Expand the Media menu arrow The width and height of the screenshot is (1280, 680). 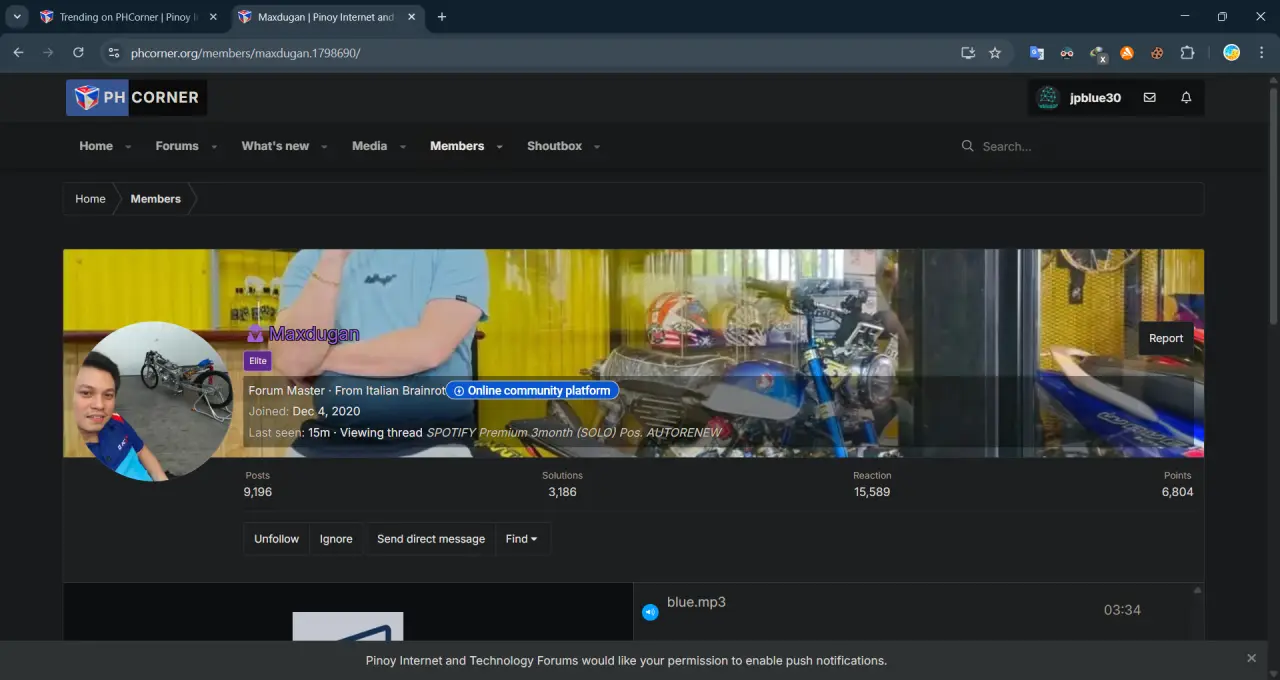(x=403, y=147)
